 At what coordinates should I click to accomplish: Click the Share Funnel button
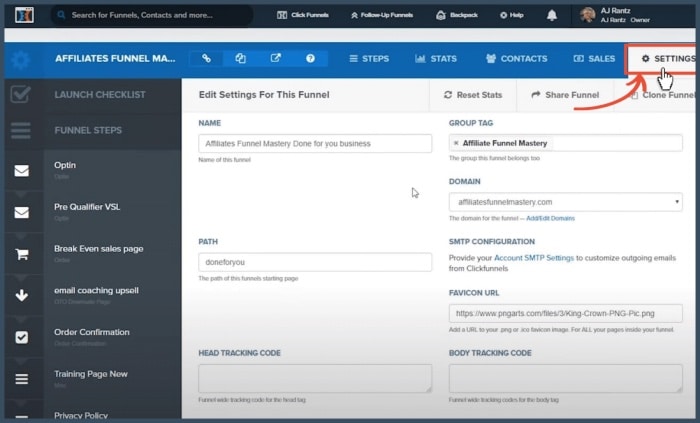pyautogui.click(x=565, y=95)
